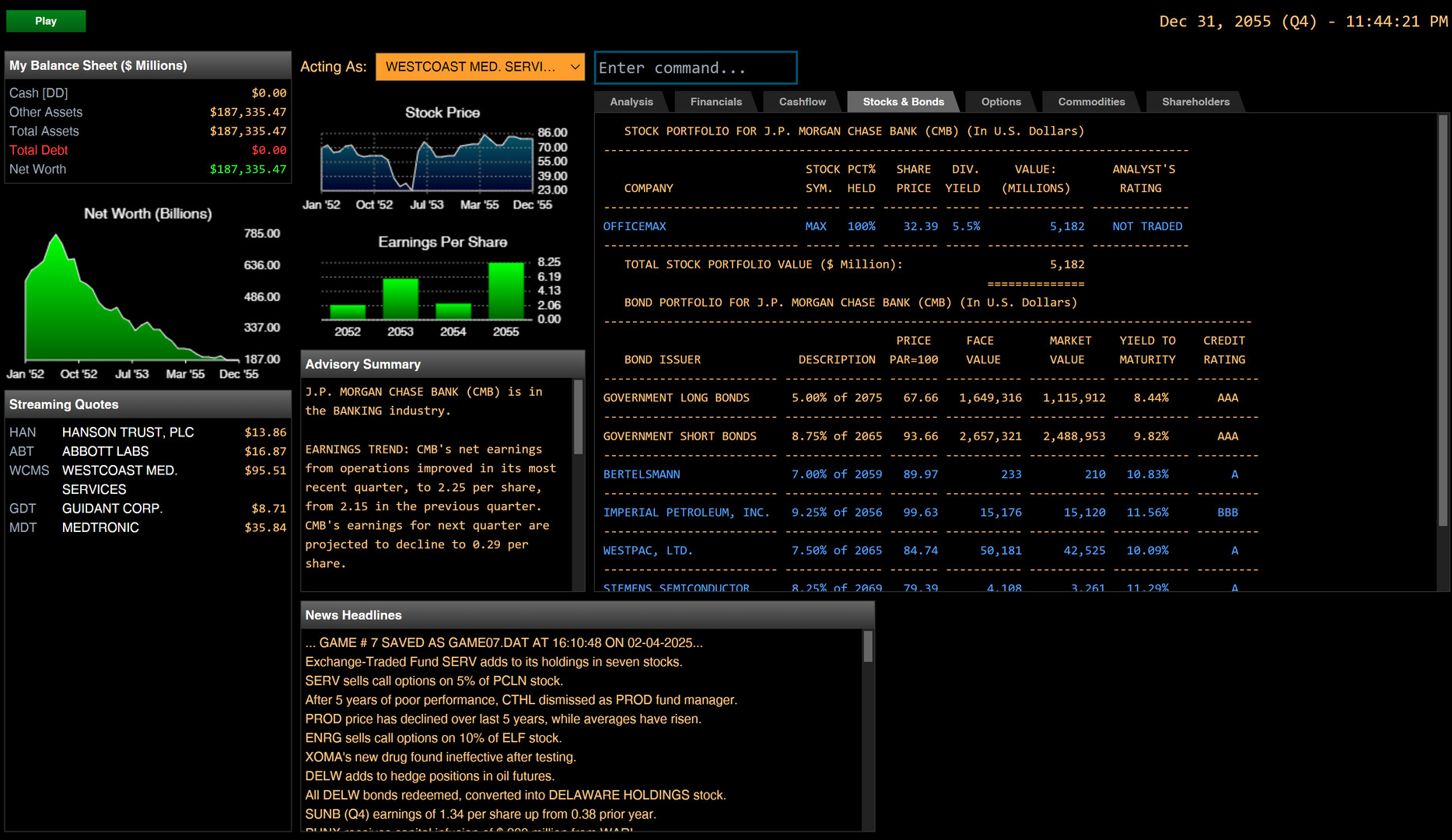1452x840 pixels.
Task: Click the SIEMENS SEMICONDUCTOR bond issuer
Action: click(677, 587)
